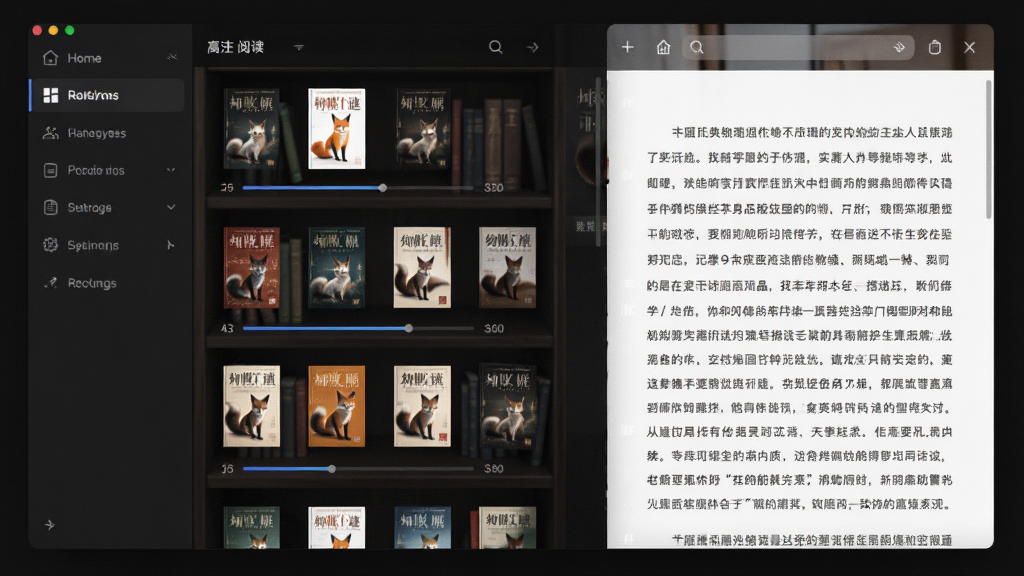Screen dimensions: 1024x576
Task: Click the magnifier icon in reader search
Action: click(x=697, y=47)
